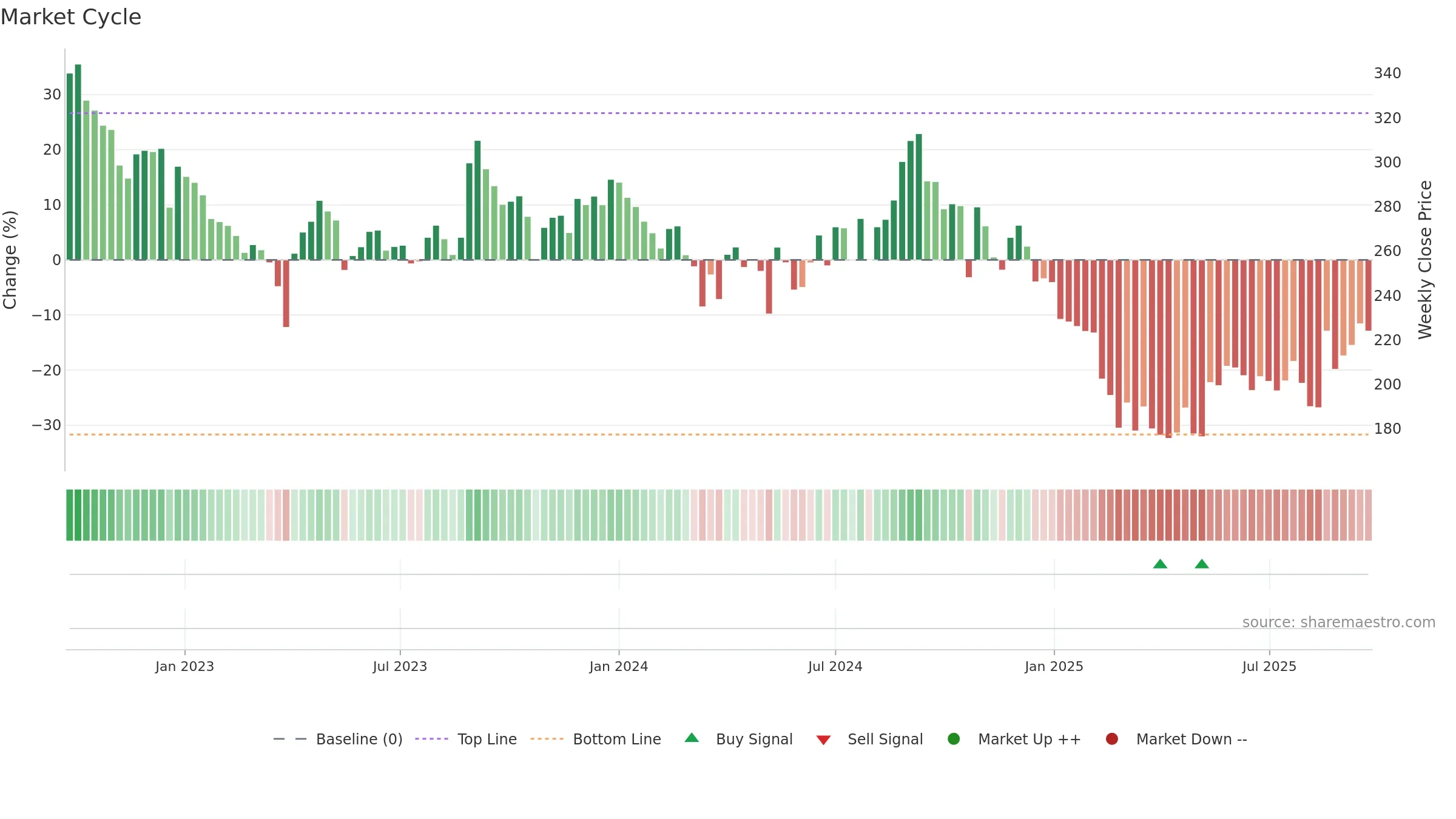Click the green Buy Signal triangle in the legend
Screen dimensions: 1456x819
point(692,738)
